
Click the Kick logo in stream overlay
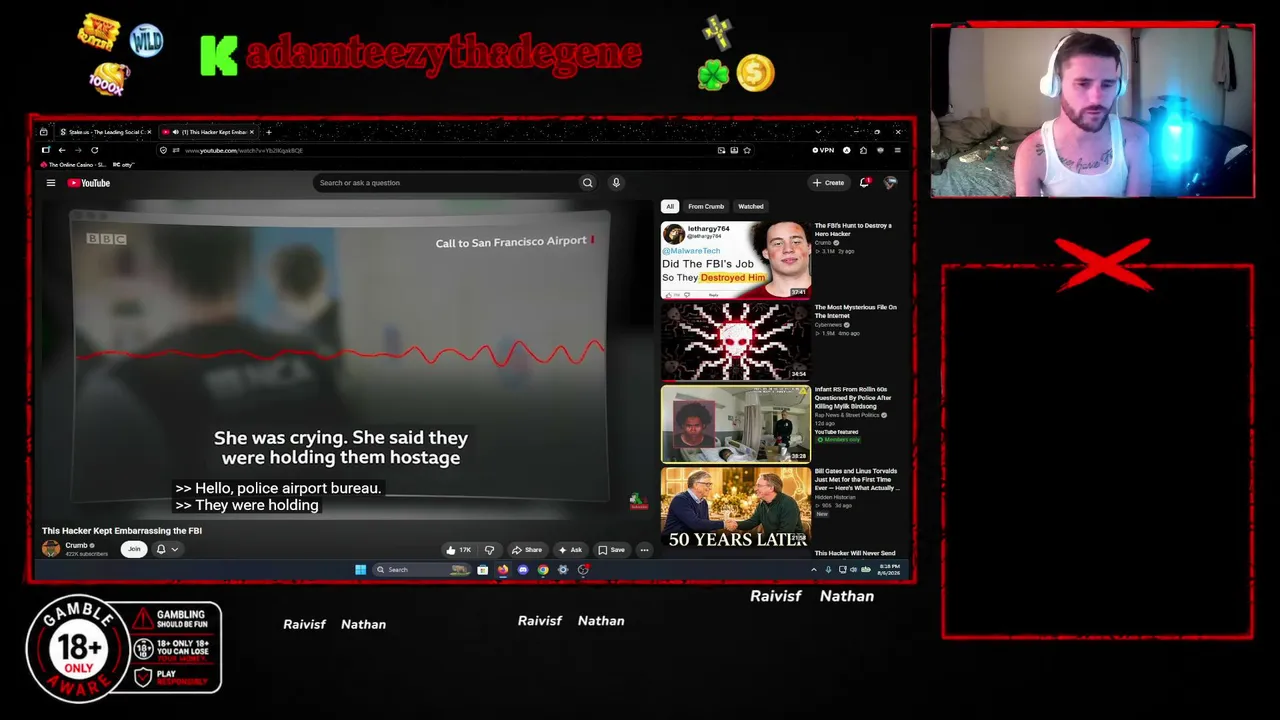click(x=219, y=56)
